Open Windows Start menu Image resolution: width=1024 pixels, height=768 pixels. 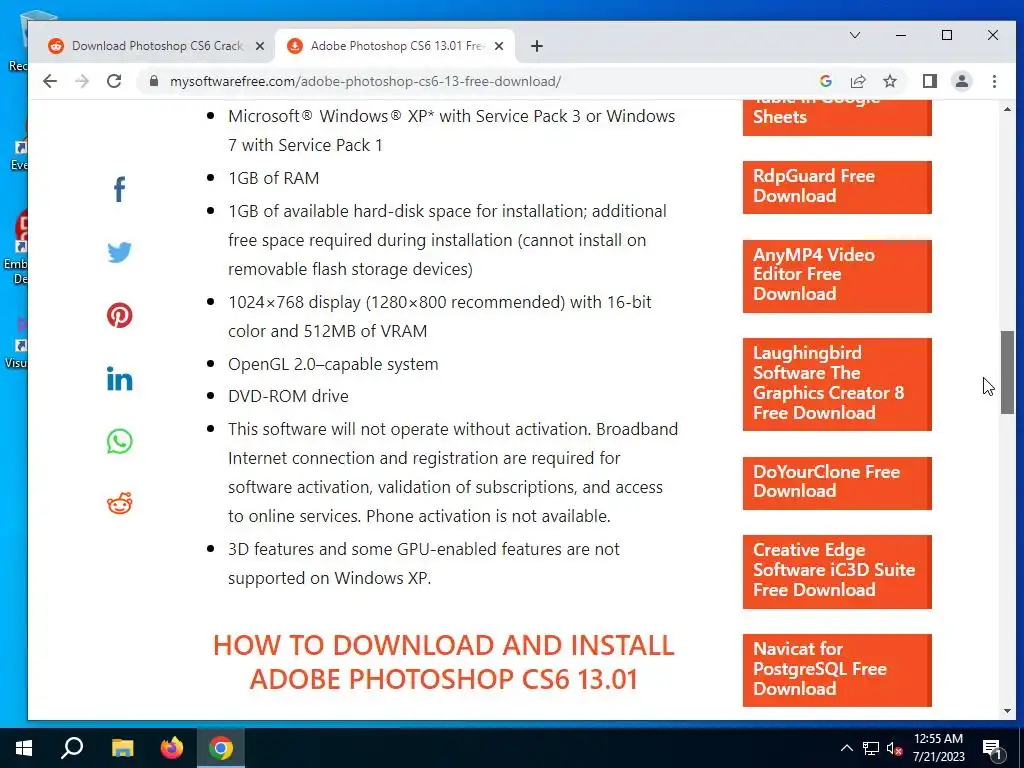point(24,748)
